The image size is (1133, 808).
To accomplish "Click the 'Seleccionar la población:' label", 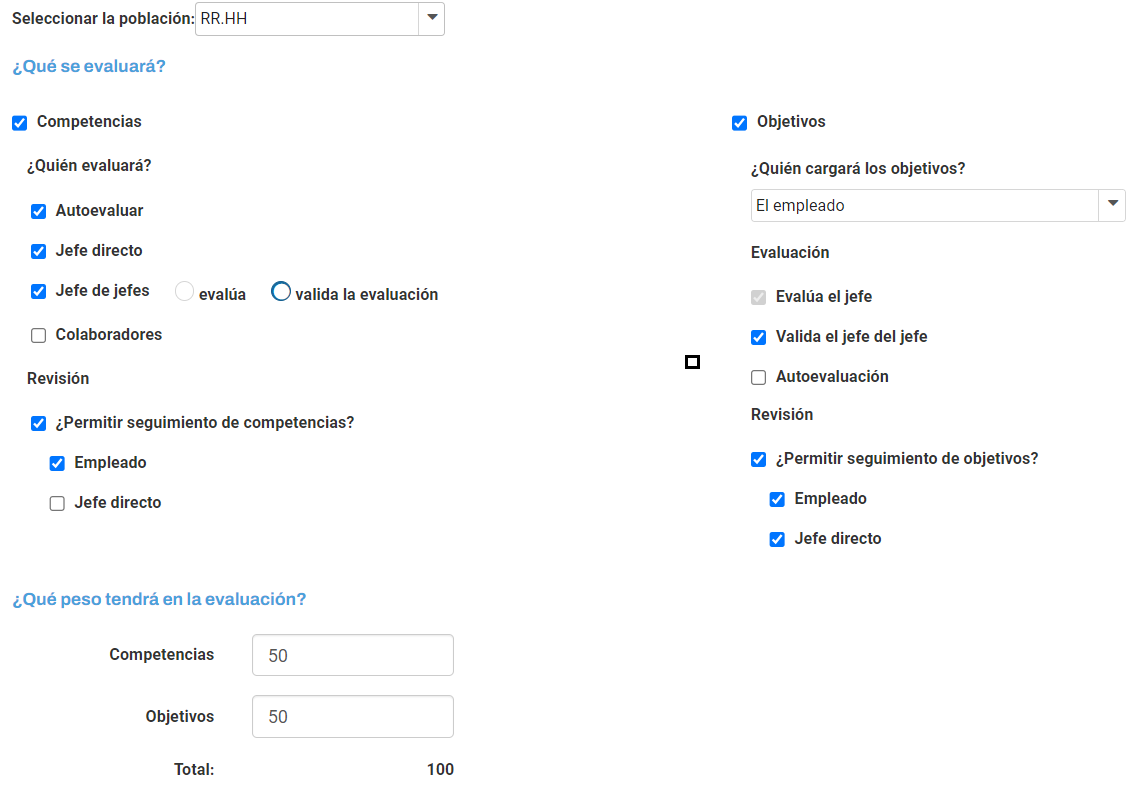I will 103,19.
